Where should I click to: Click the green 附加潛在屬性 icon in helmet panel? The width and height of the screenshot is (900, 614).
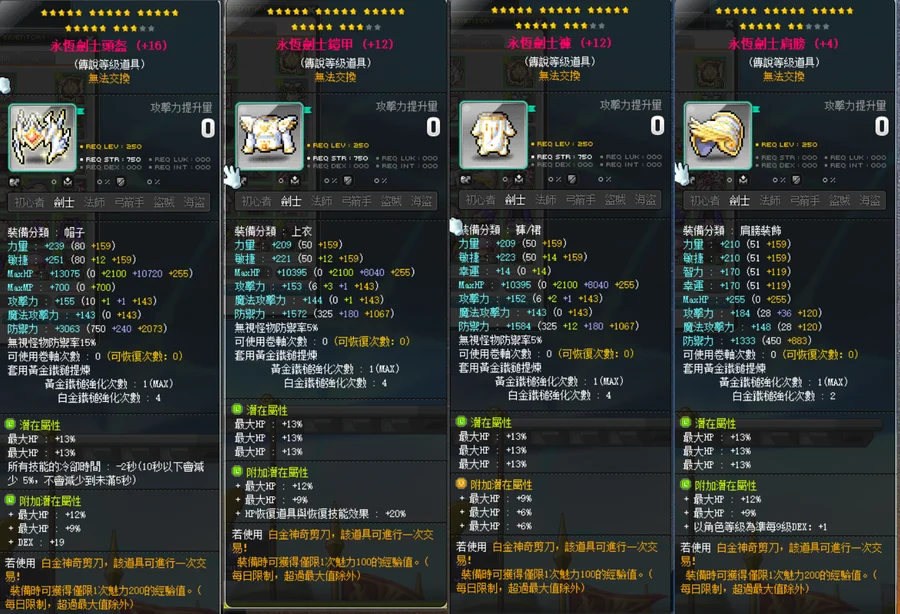pyautogui.click(x=10, y=500)
